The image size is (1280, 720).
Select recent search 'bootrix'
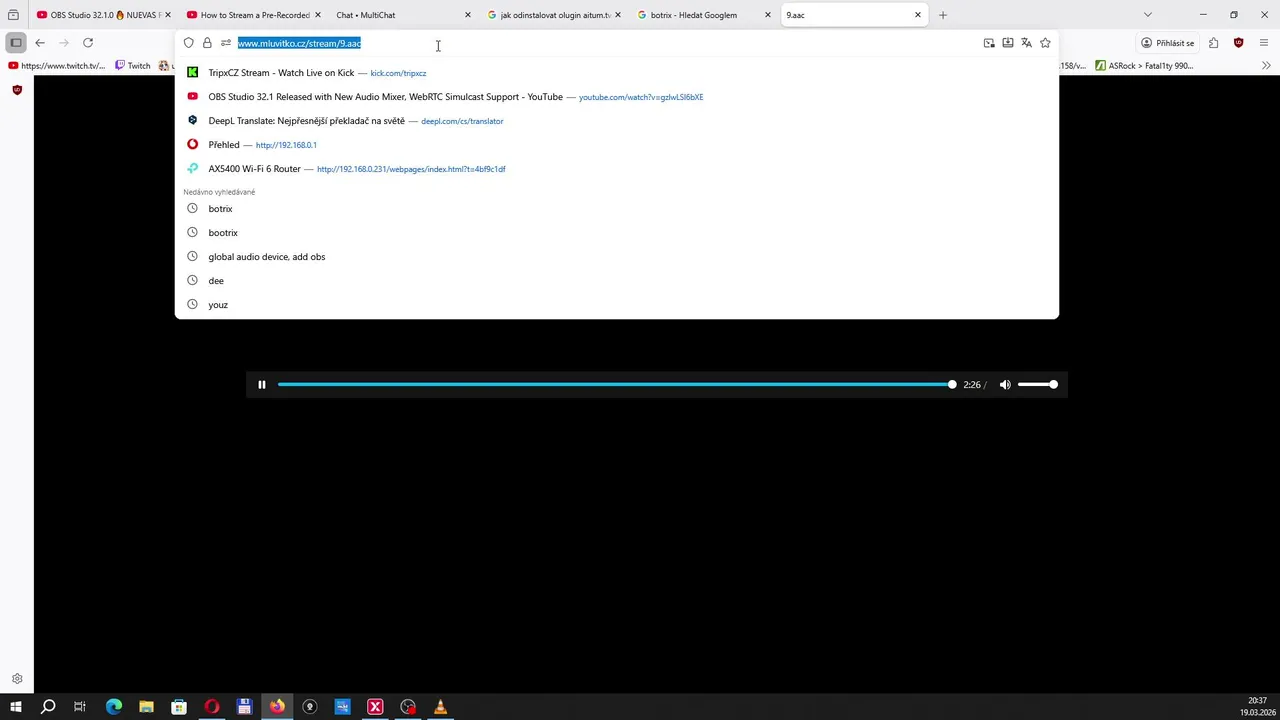(616, 233)
